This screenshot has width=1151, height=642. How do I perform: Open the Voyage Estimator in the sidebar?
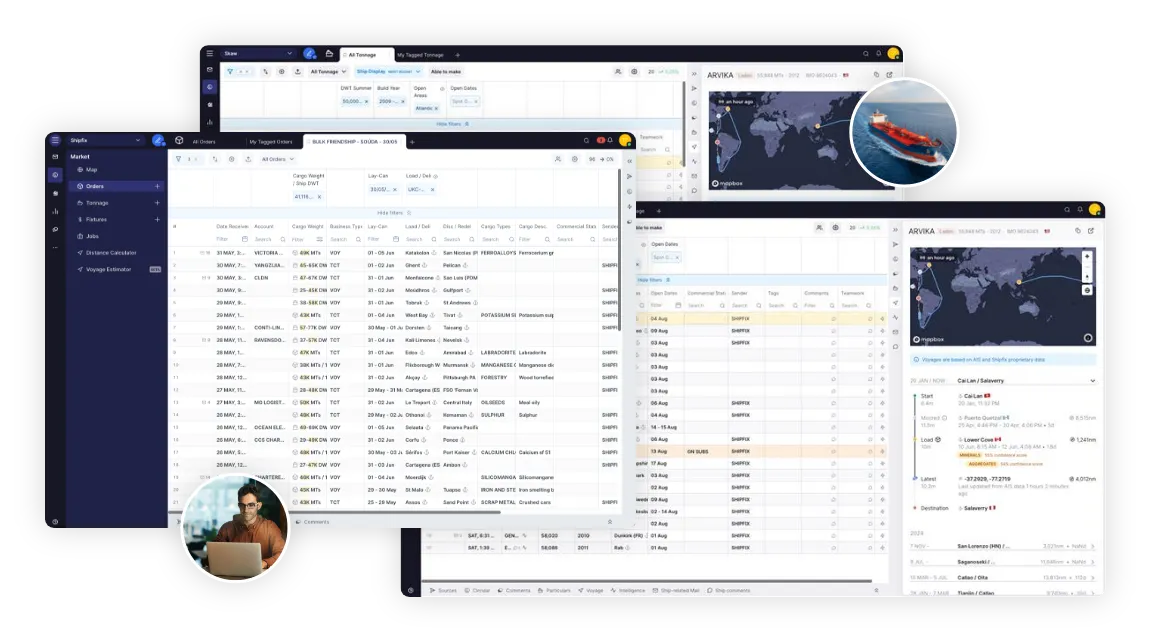111,269
